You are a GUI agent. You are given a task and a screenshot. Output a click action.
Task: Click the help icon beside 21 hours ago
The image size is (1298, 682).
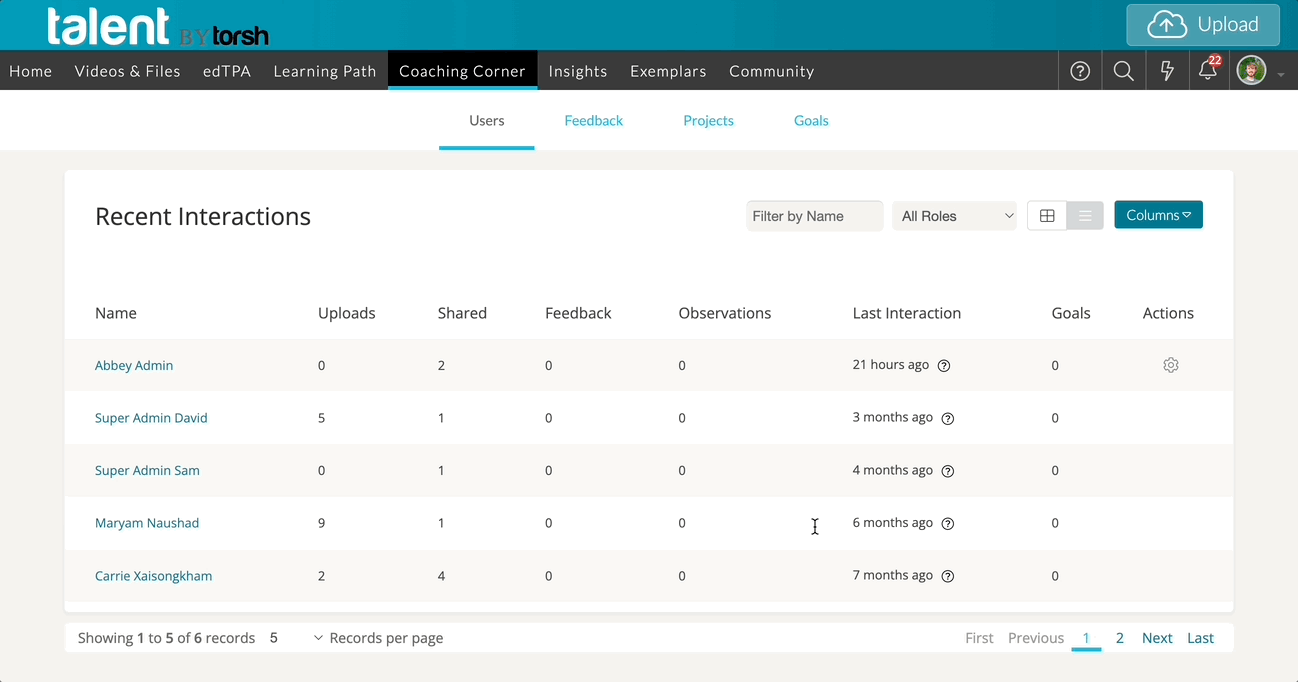943,366
